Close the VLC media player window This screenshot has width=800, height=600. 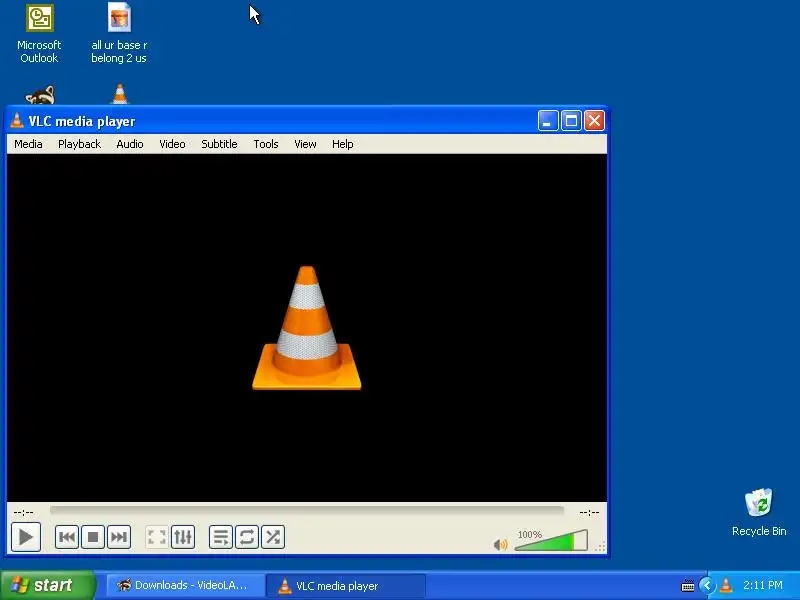pyautogui.click(x=594, y=121)
